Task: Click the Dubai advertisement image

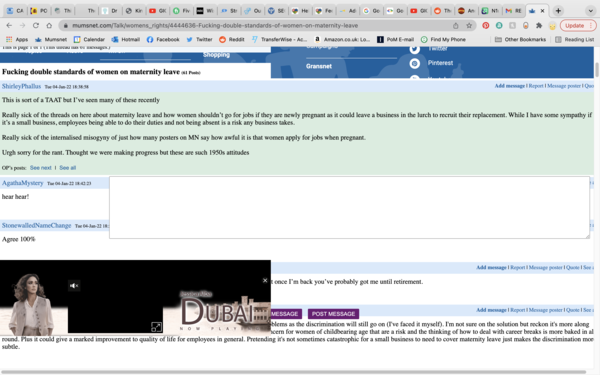Action: 217,312
